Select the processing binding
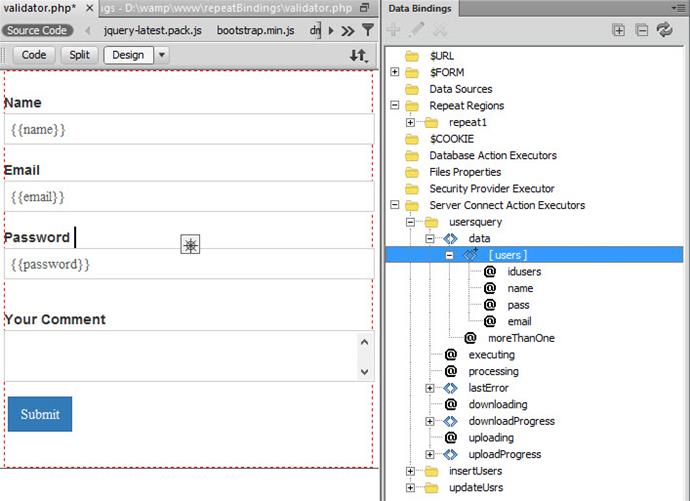Image resolution: width=690 pixels, height=501 pixels. pos(493,371)
